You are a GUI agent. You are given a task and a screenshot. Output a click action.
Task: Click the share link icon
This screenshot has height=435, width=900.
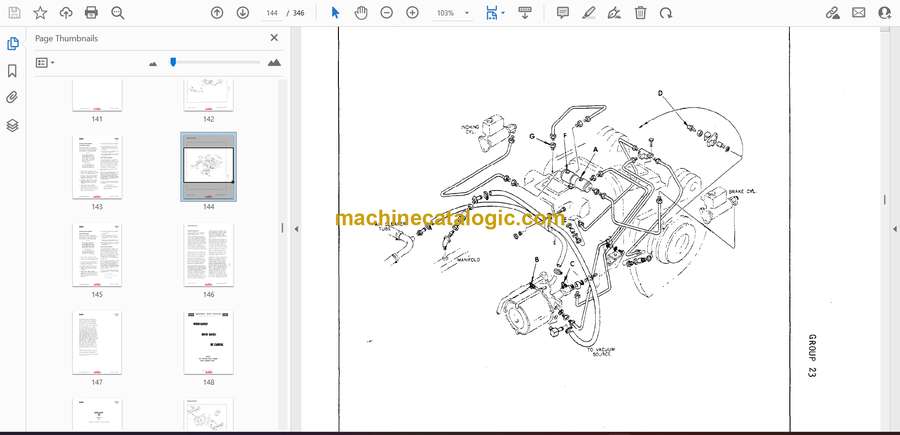(833, 13)
